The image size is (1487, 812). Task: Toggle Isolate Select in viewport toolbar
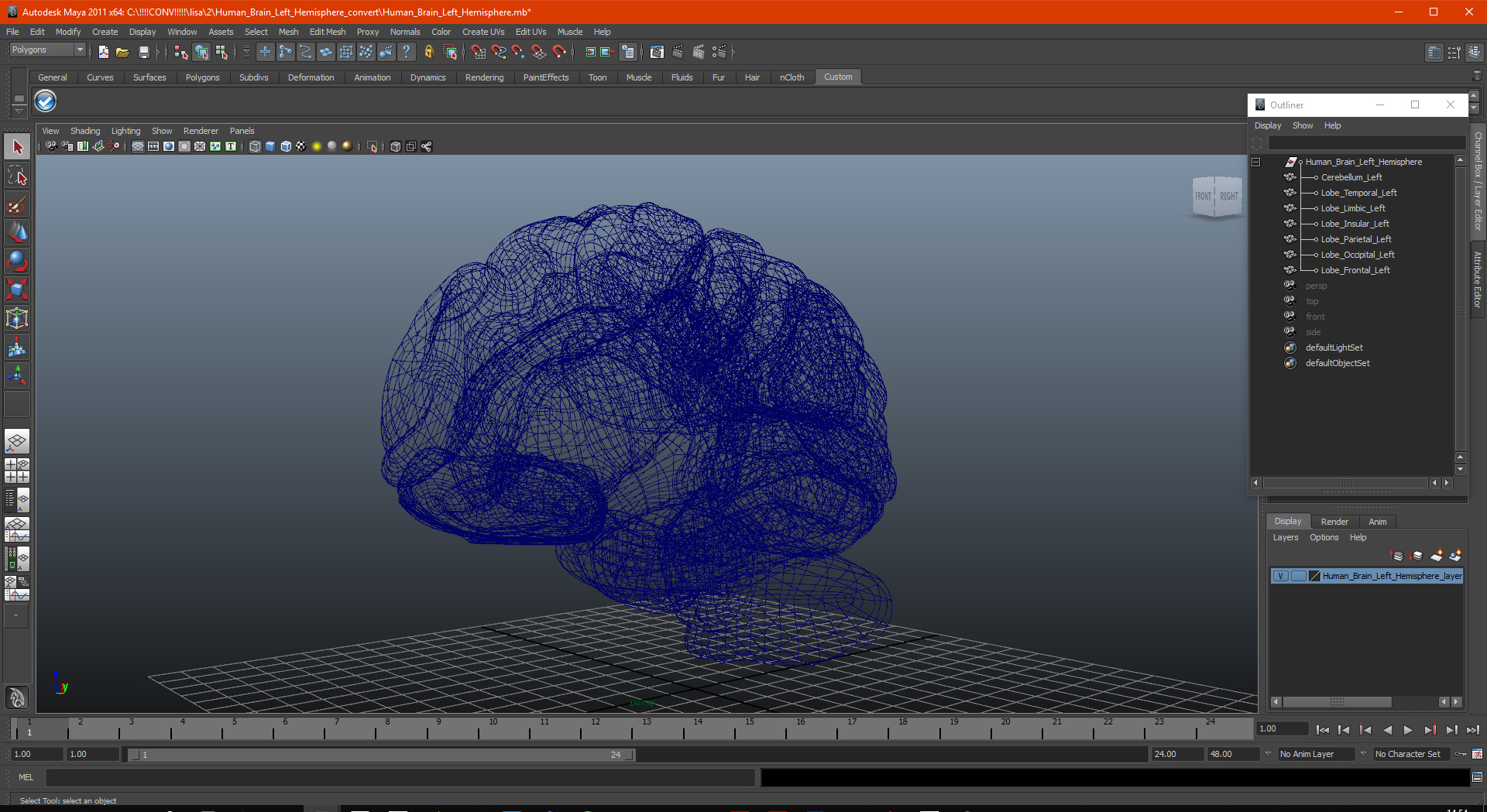pos(373,146)
